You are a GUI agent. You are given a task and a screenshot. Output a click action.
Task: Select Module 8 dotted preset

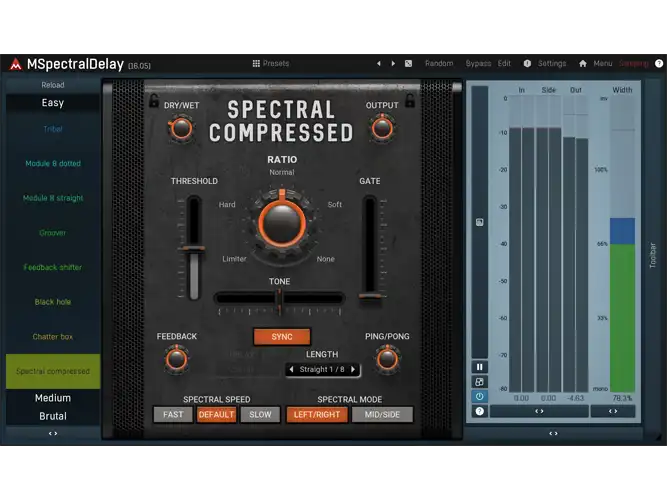tap(53, 163)
